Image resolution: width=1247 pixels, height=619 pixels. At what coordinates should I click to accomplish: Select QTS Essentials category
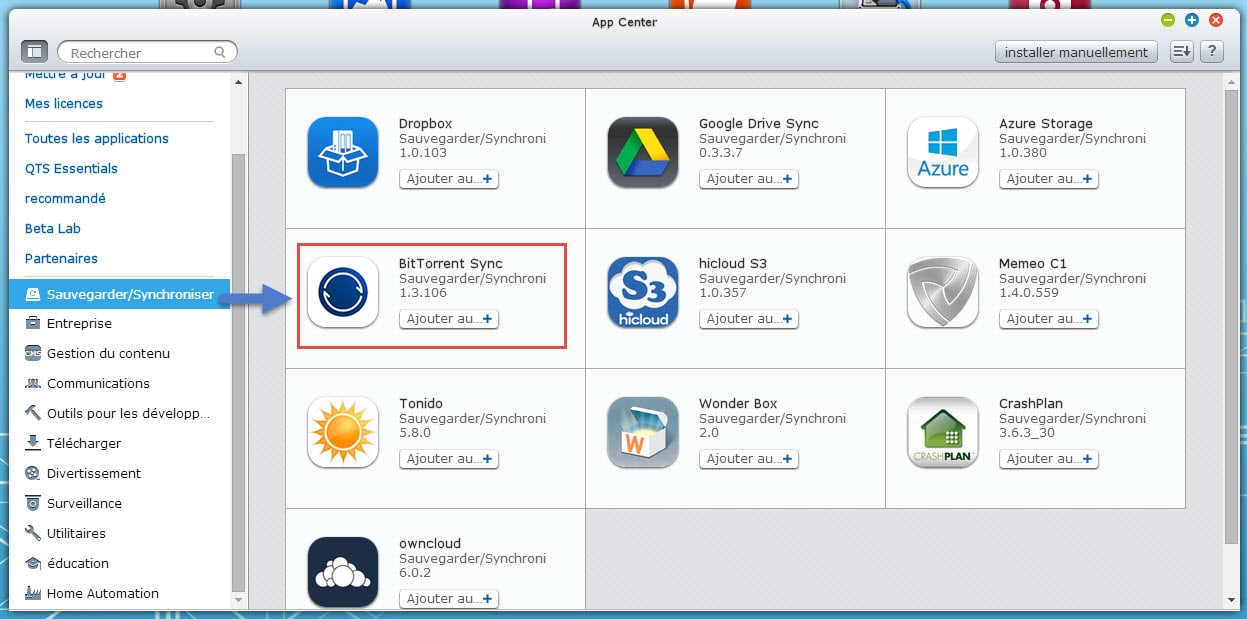[71, 168]
